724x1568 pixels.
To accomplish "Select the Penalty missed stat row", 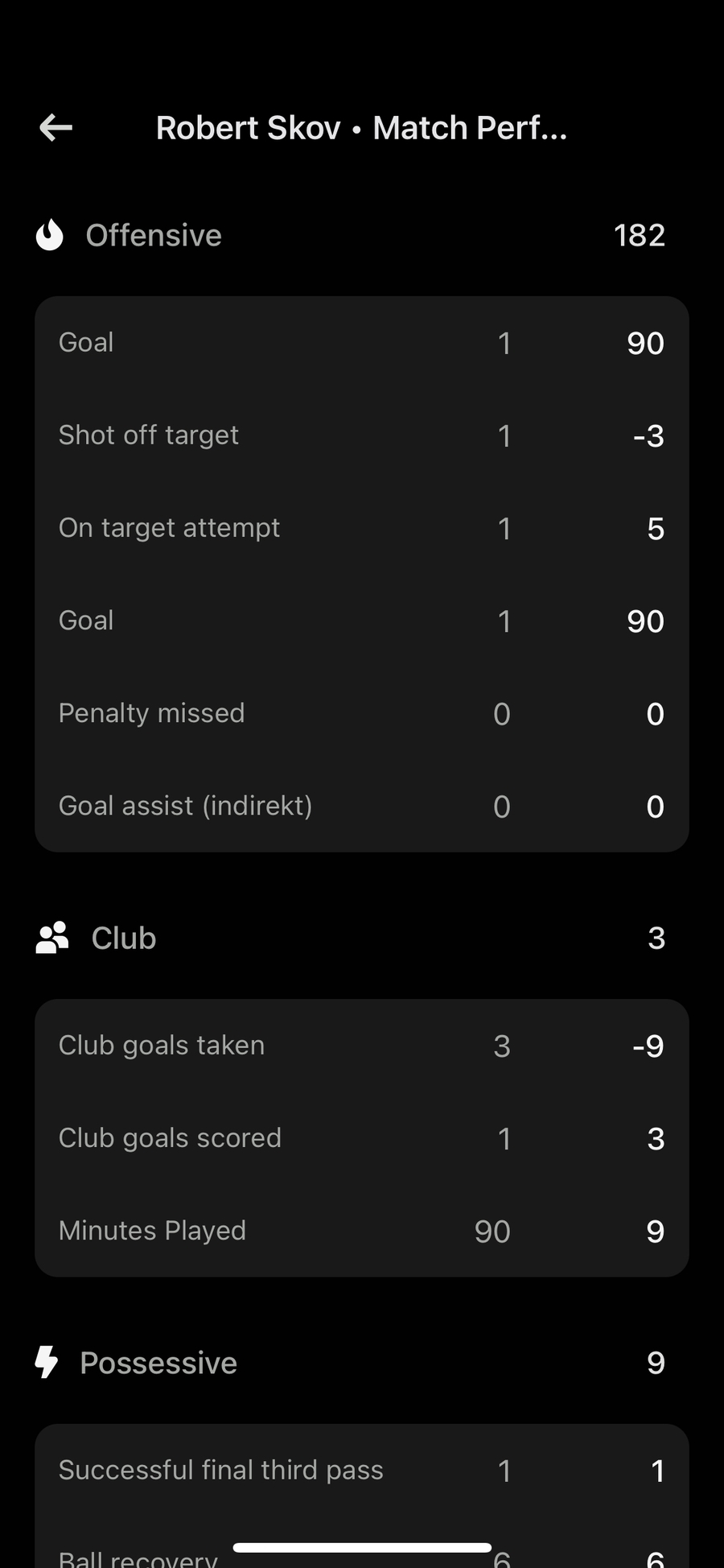I will (361, 713).
